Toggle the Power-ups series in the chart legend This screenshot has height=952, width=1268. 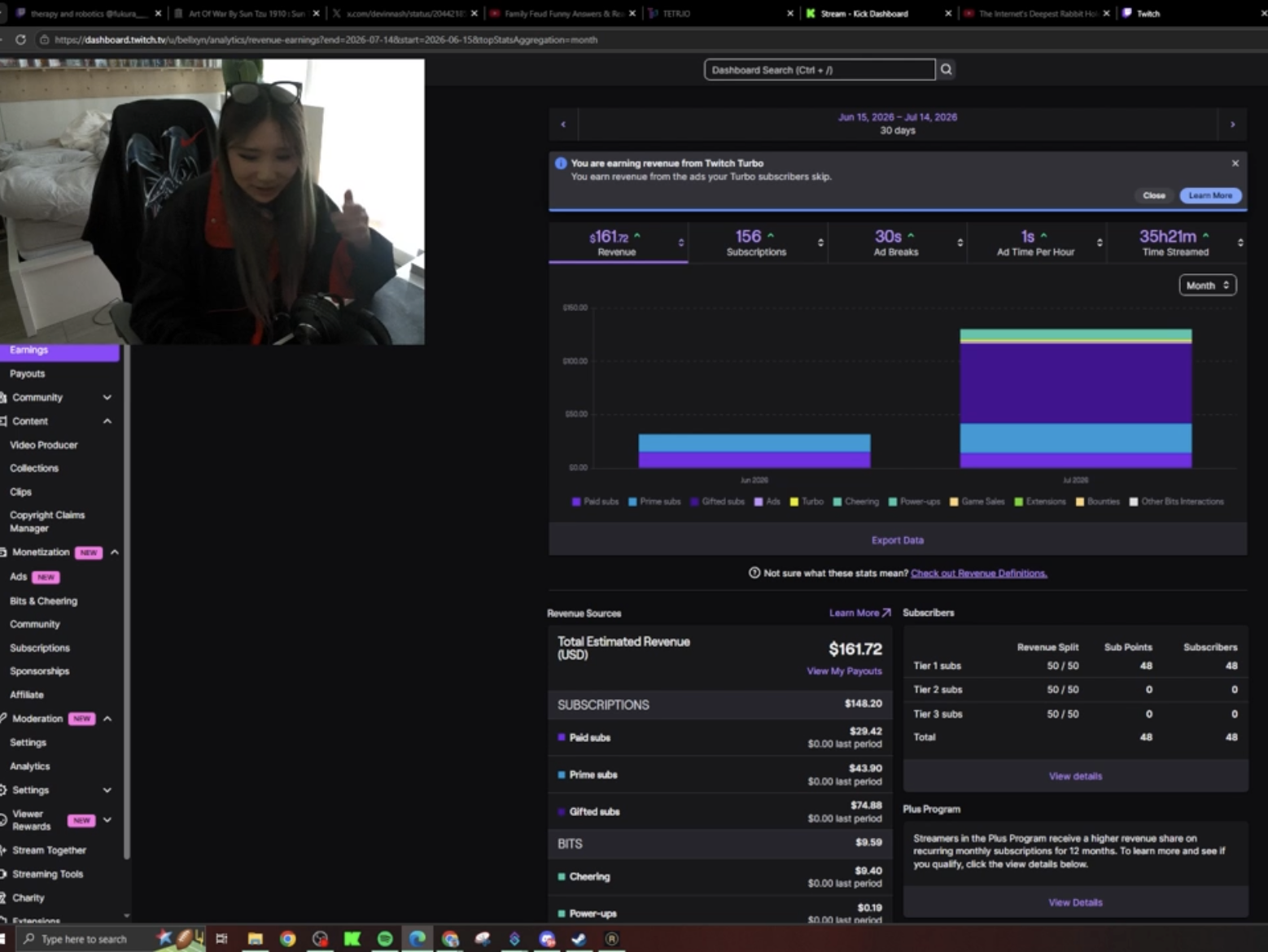pyautogui.click(x=915, y=501)
